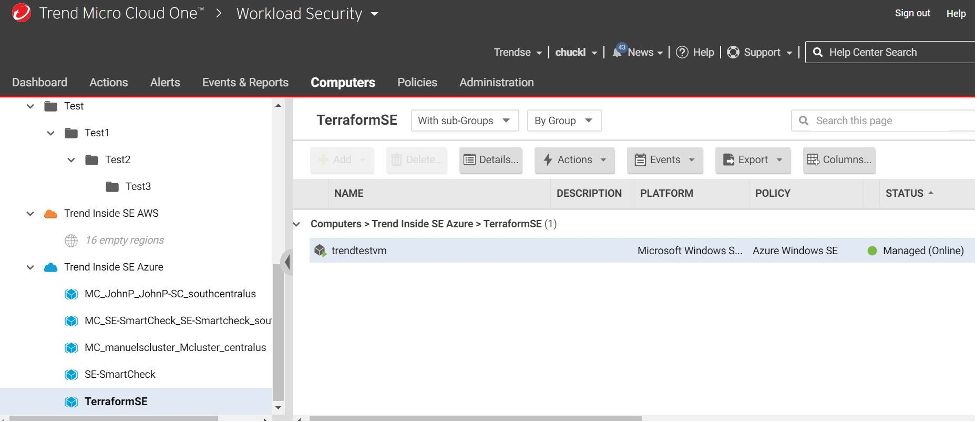Click the MC_SE-SmartCheck resource group cube icon
Screen dimensions: 977x422
point(72,321)
